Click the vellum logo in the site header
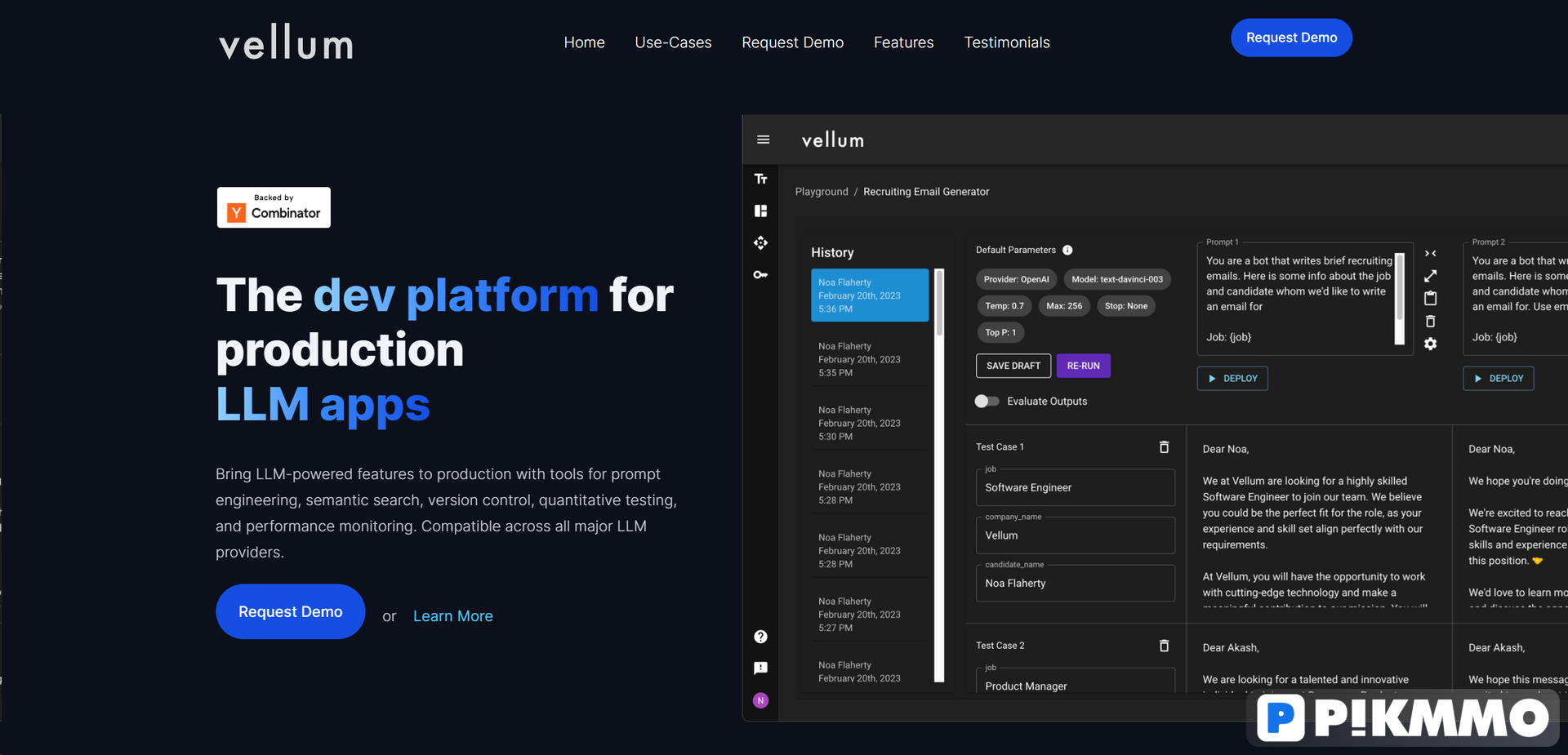1568x755 pixels. (x=286, y=42)
